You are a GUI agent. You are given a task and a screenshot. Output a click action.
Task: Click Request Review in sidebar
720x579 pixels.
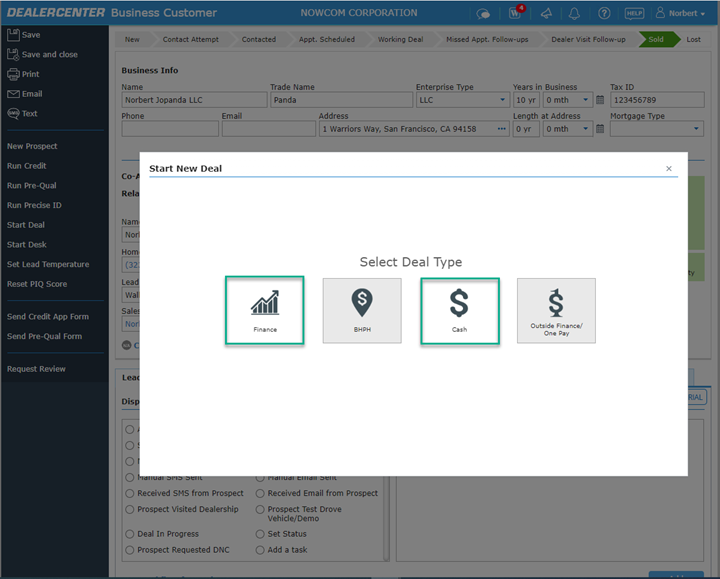36,369
